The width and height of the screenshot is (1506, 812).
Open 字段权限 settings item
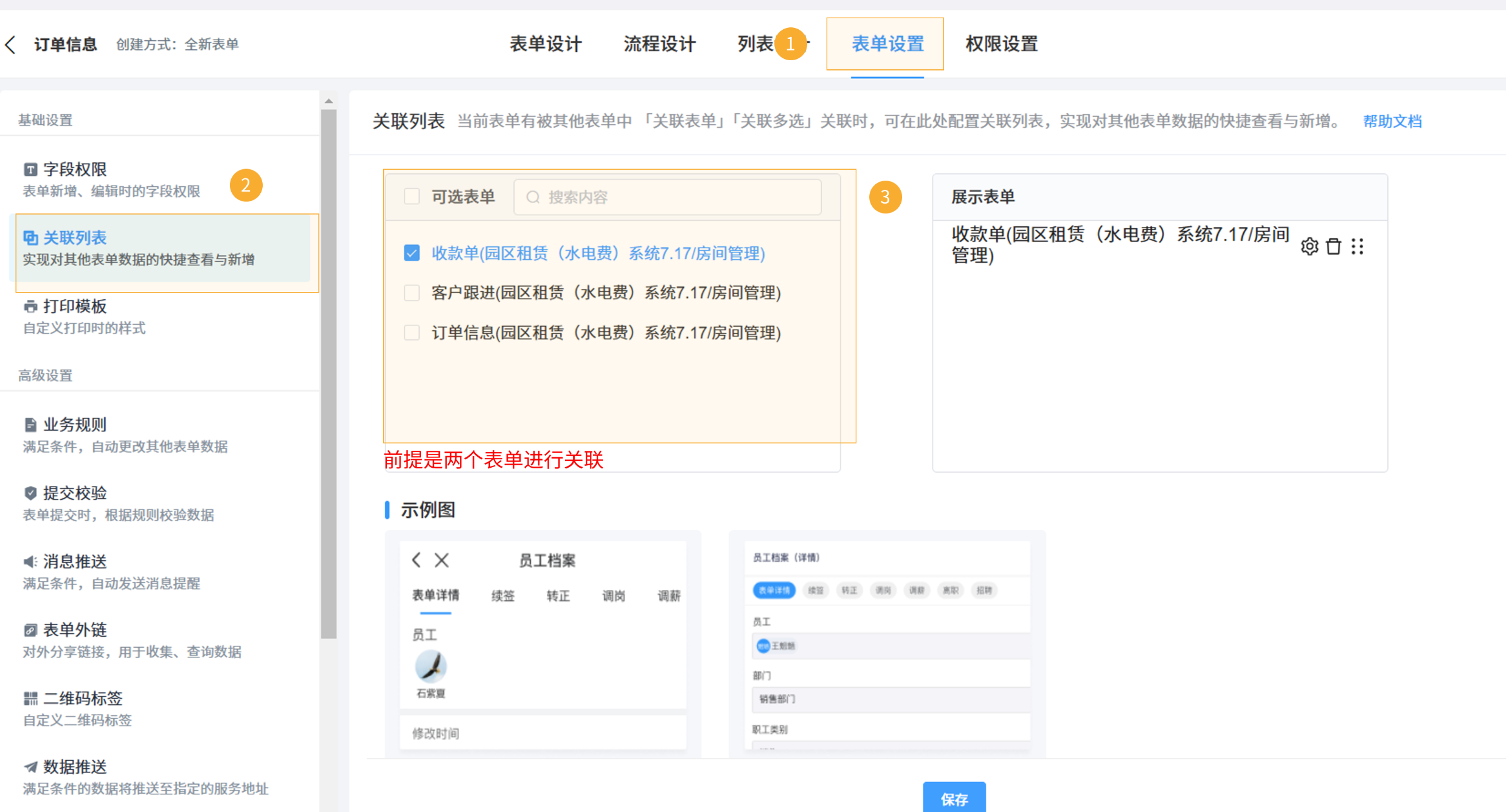pyautogui.click(x=159, y=179)
